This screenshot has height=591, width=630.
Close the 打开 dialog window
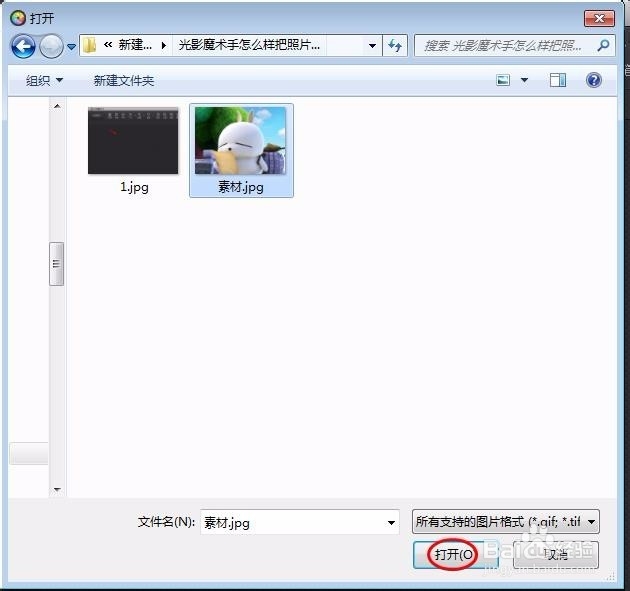(599, 18)
